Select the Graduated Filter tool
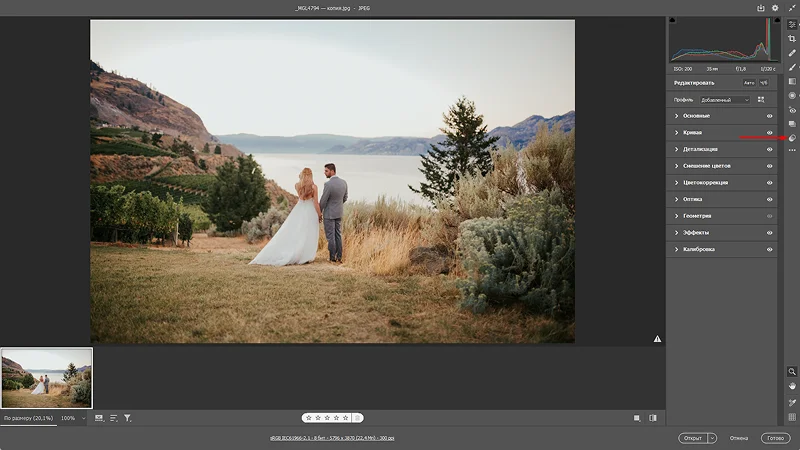This screenshot has width=800, height=450. [x=792, y=81]
